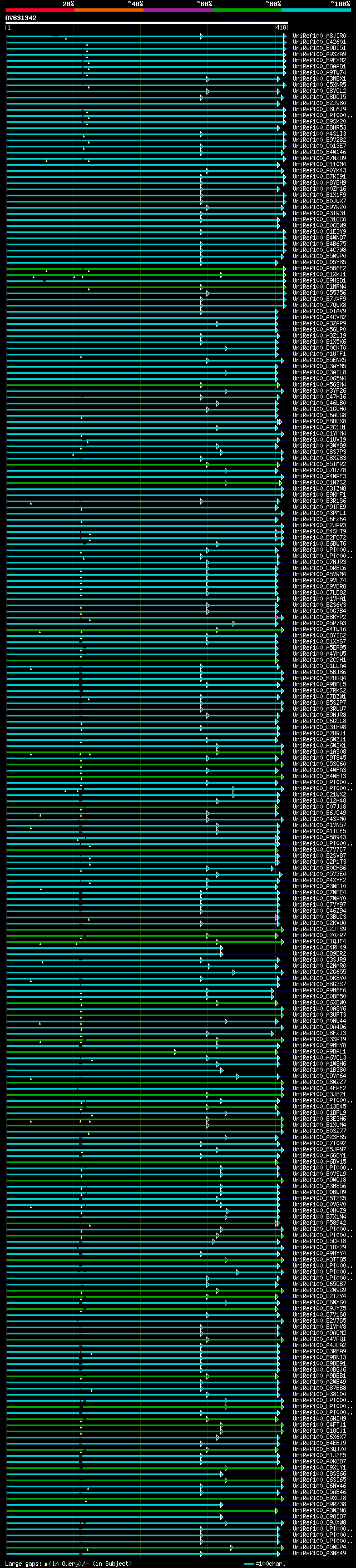Select UniRef100_C8SS66 label
This screenshot has height=1568, width=356.
319,1473
